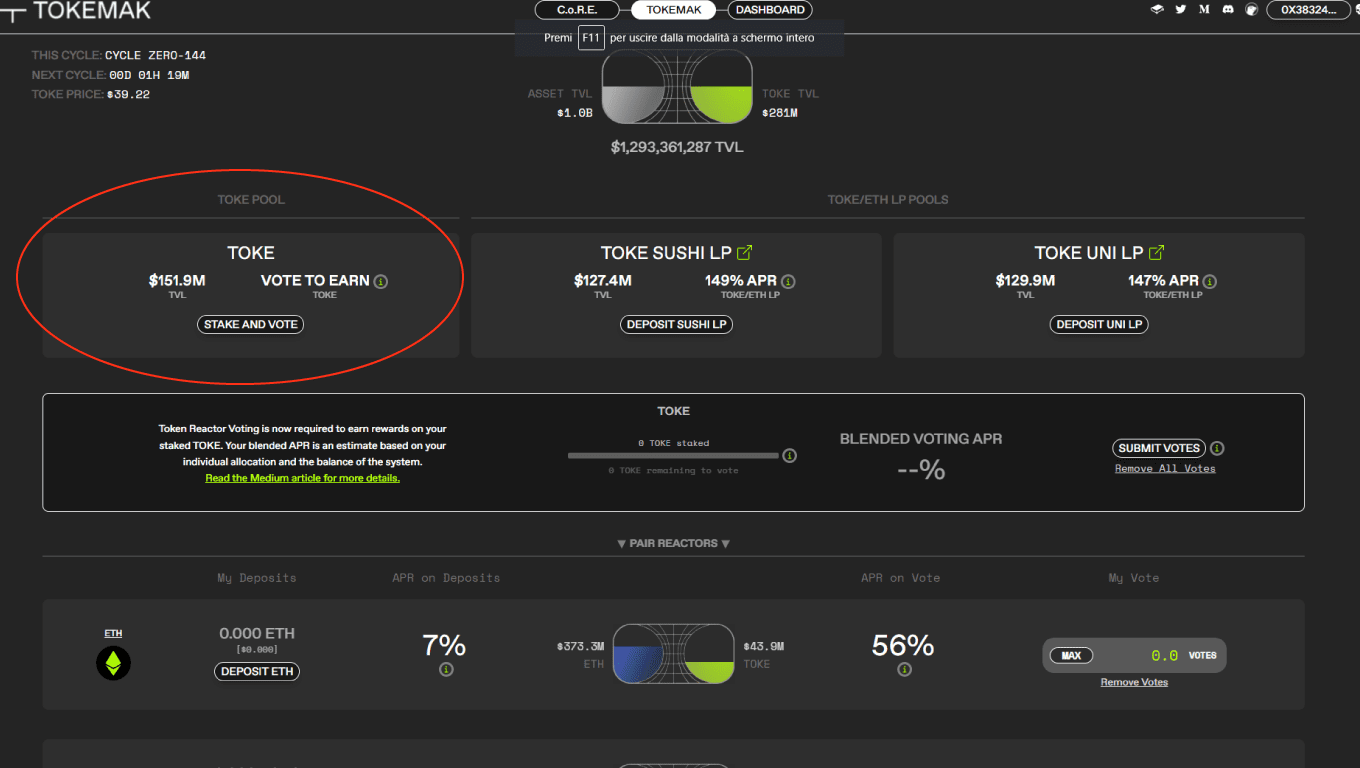Click the info icon next to Submit Votes
1360x768 pixels.
(x=1217, y=449)
